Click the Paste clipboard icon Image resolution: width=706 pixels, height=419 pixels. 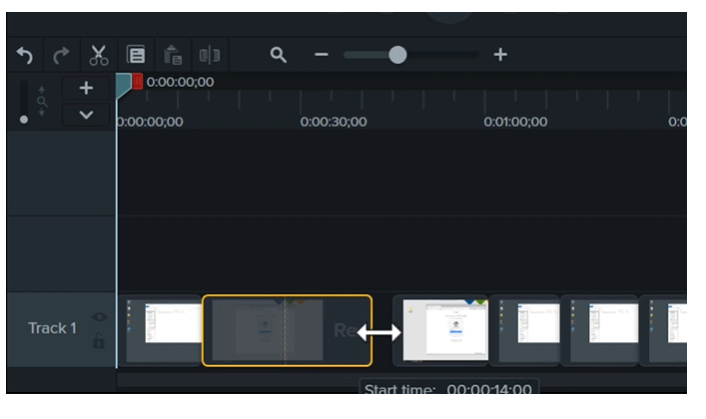pyautogui.click(x=172, y=55)
